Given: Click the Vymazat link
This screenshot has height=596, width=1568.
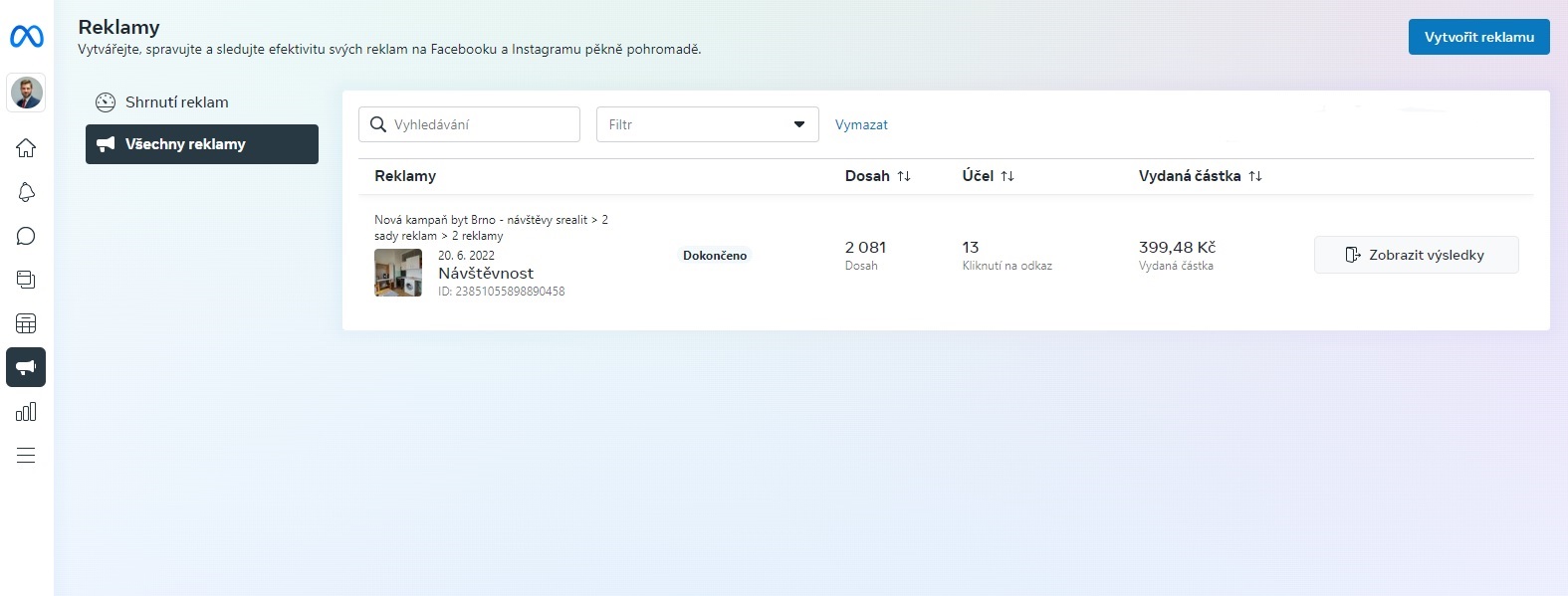Looking at the screenshot, I should 861,124.
